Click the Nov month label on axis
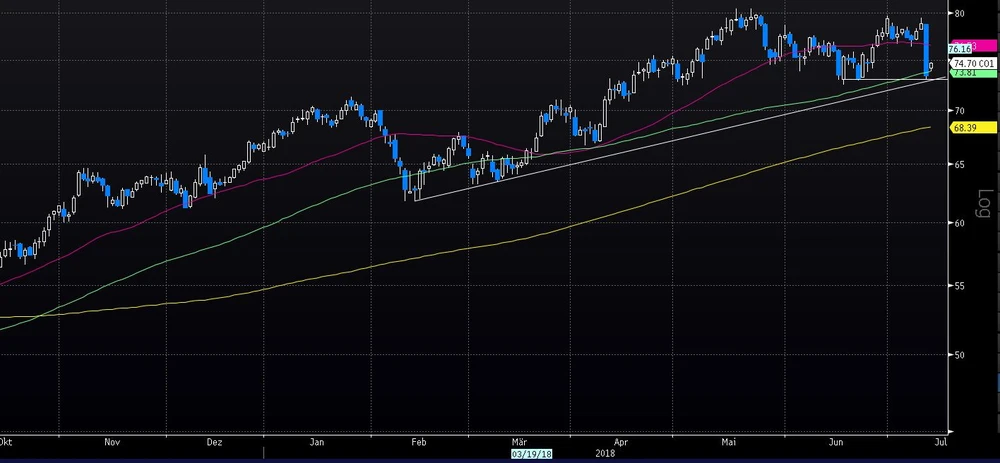The width and height of the screenshot is (1000, 463). click(x=112, y=439)
